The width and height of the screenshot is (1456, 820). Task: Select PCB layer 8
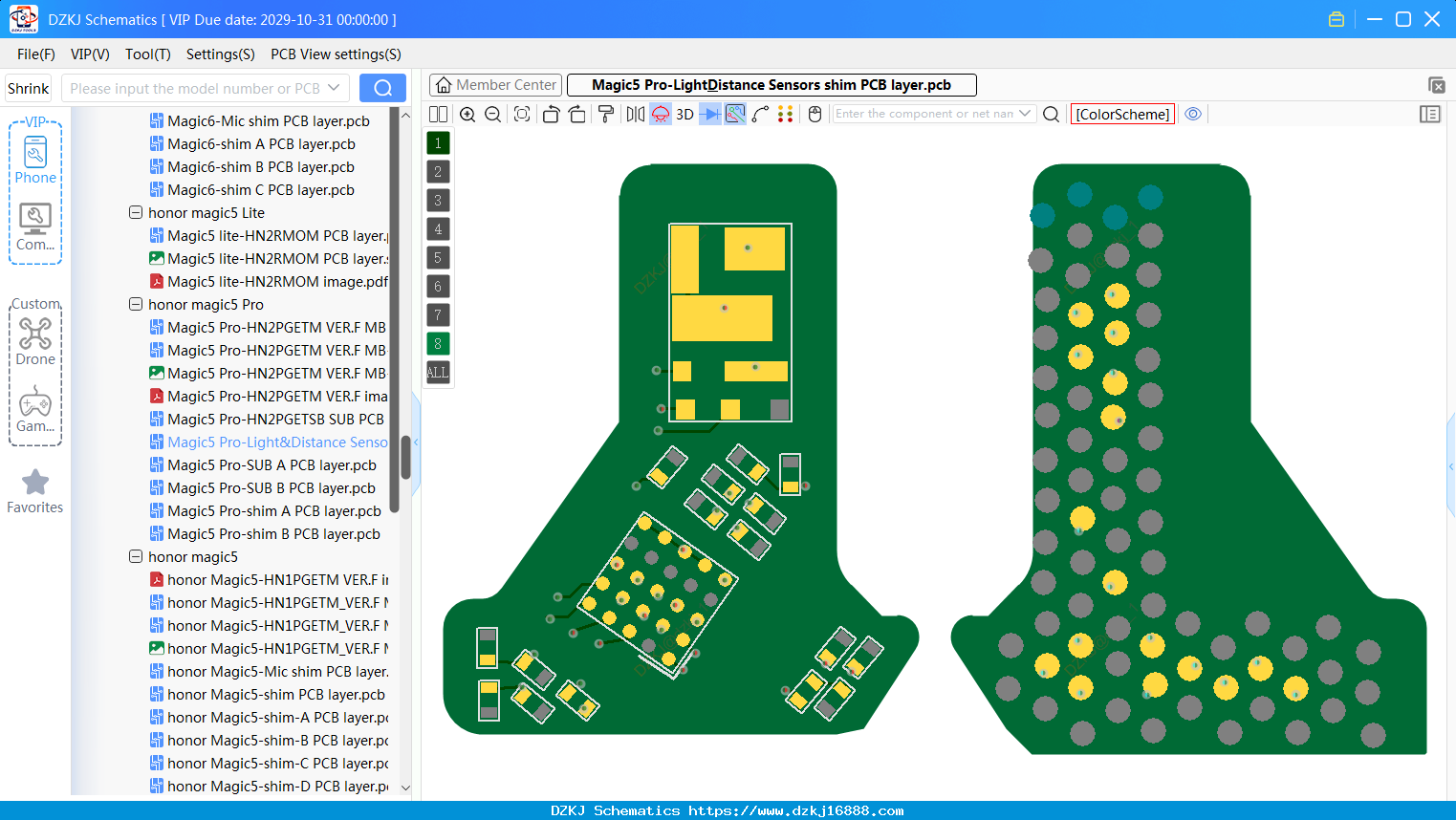click(438, 344)
